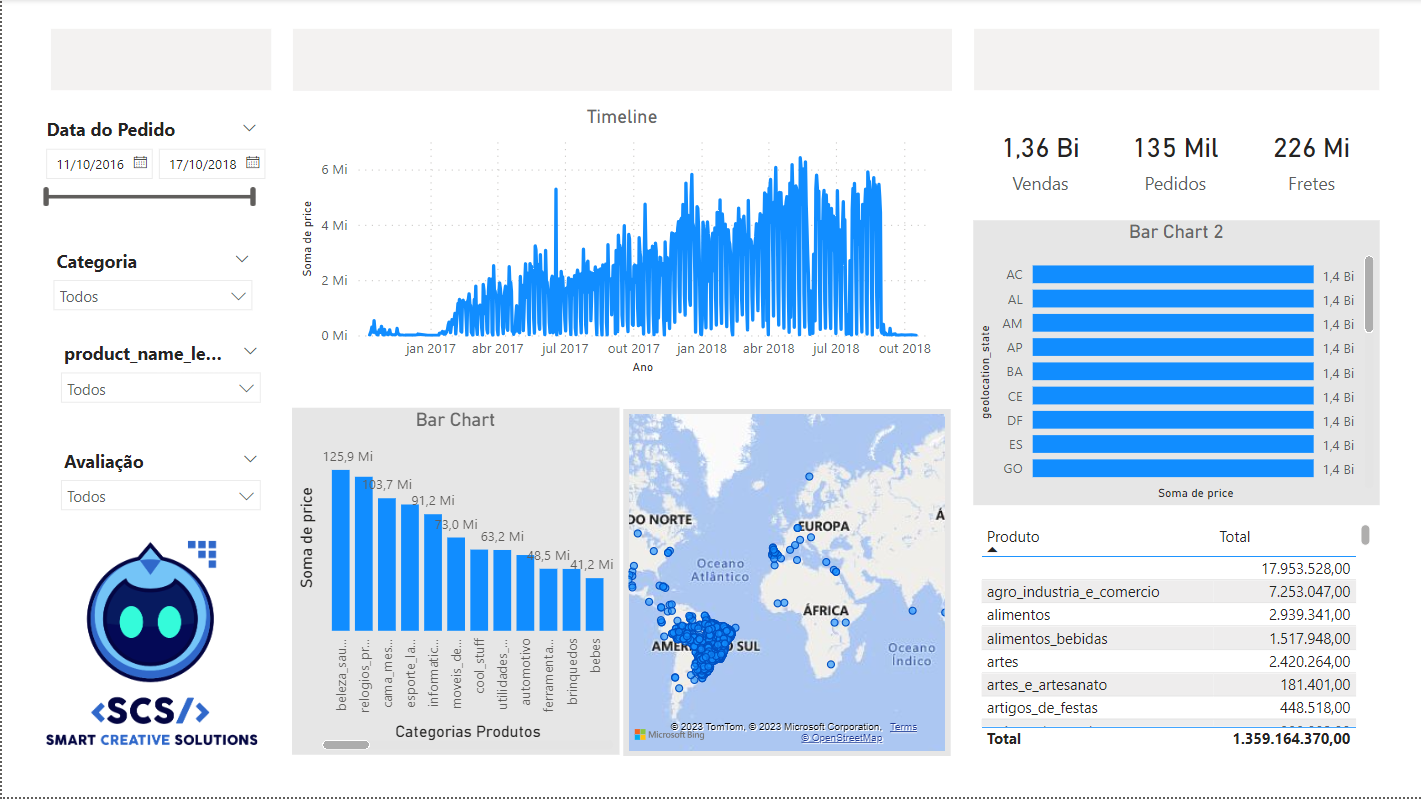Screen dimensions: 1421x801
Task: Click the Categorias Produtos axis title
Action: [468, 731]
